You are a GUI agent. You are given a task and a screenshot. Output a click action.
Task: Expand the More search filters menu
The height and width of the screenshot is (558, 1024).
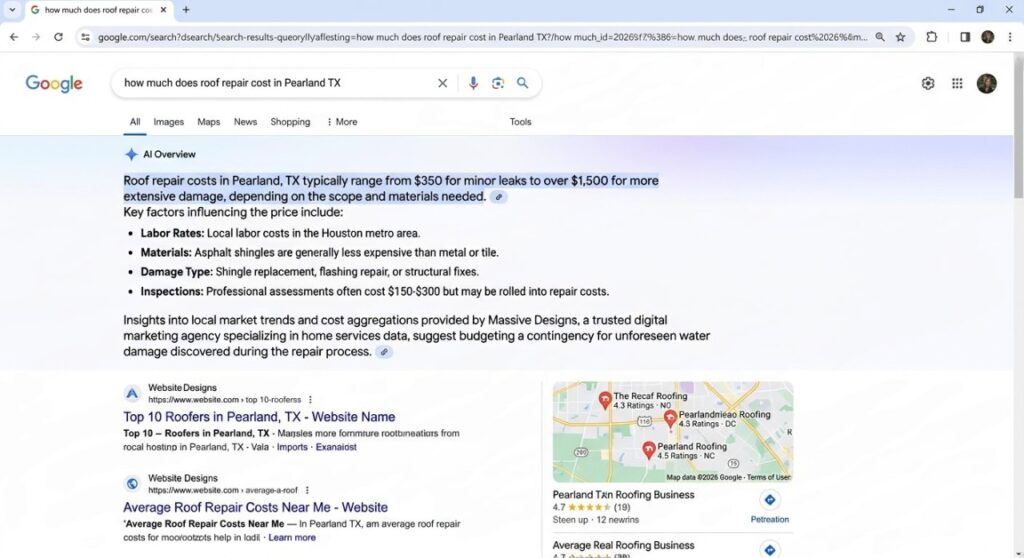pos(342,122)
